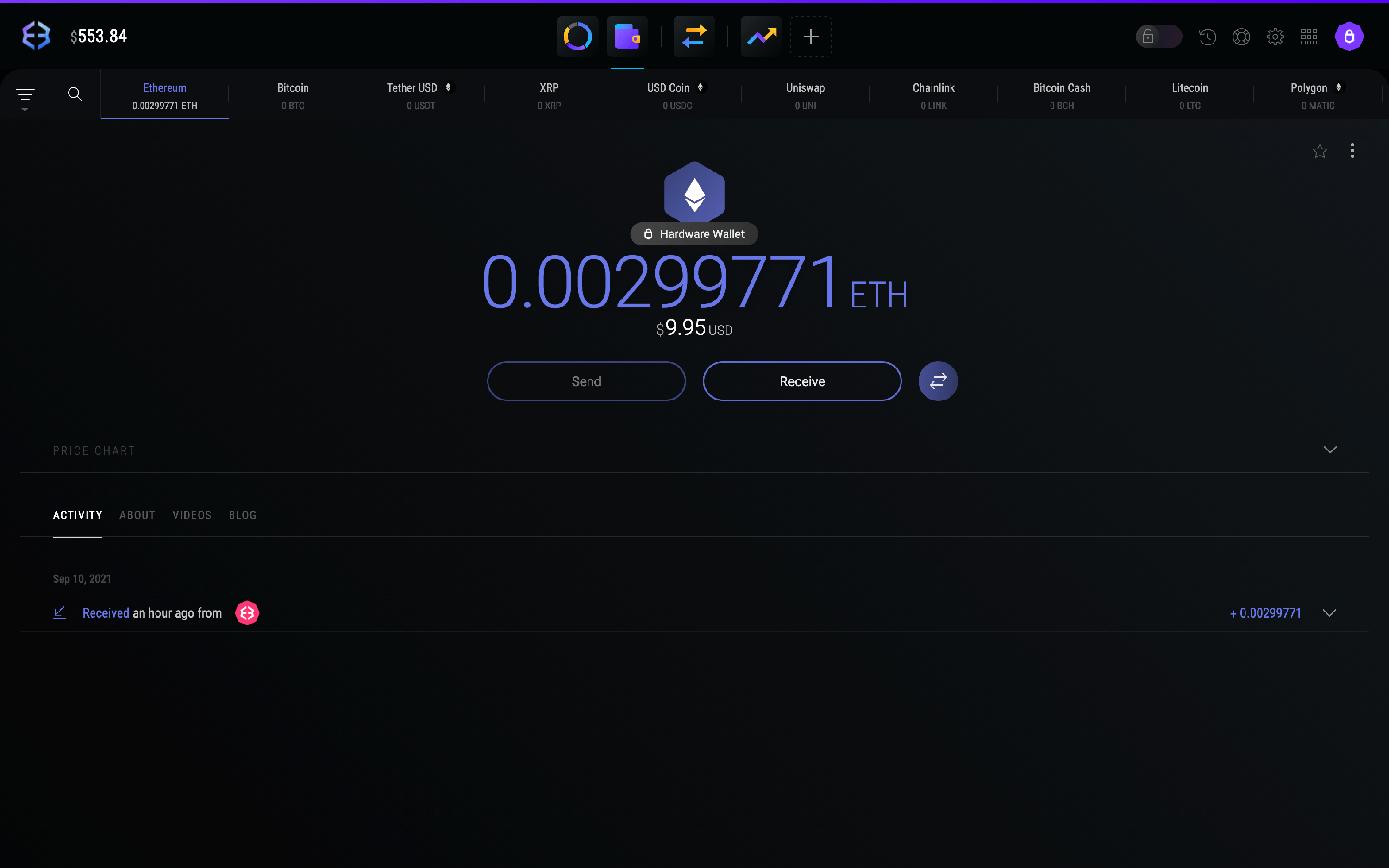This screenshot has height=868, width=1389.
Task: Switch to the VIDEOS tab
Action: [192, 516]
